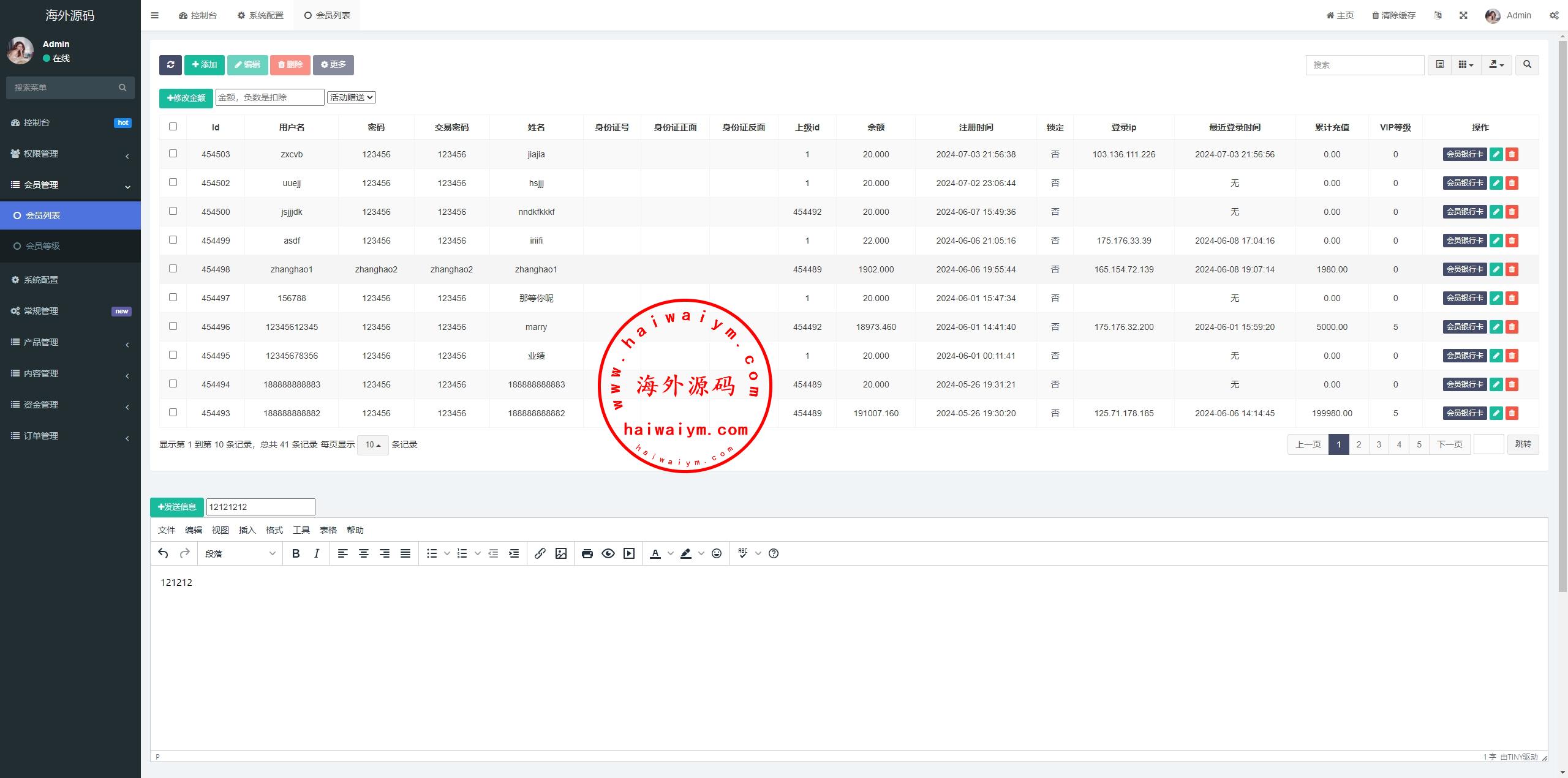Click the refresh table icon button
Viewport: 1568px width, 778px height.
point(170,65)
